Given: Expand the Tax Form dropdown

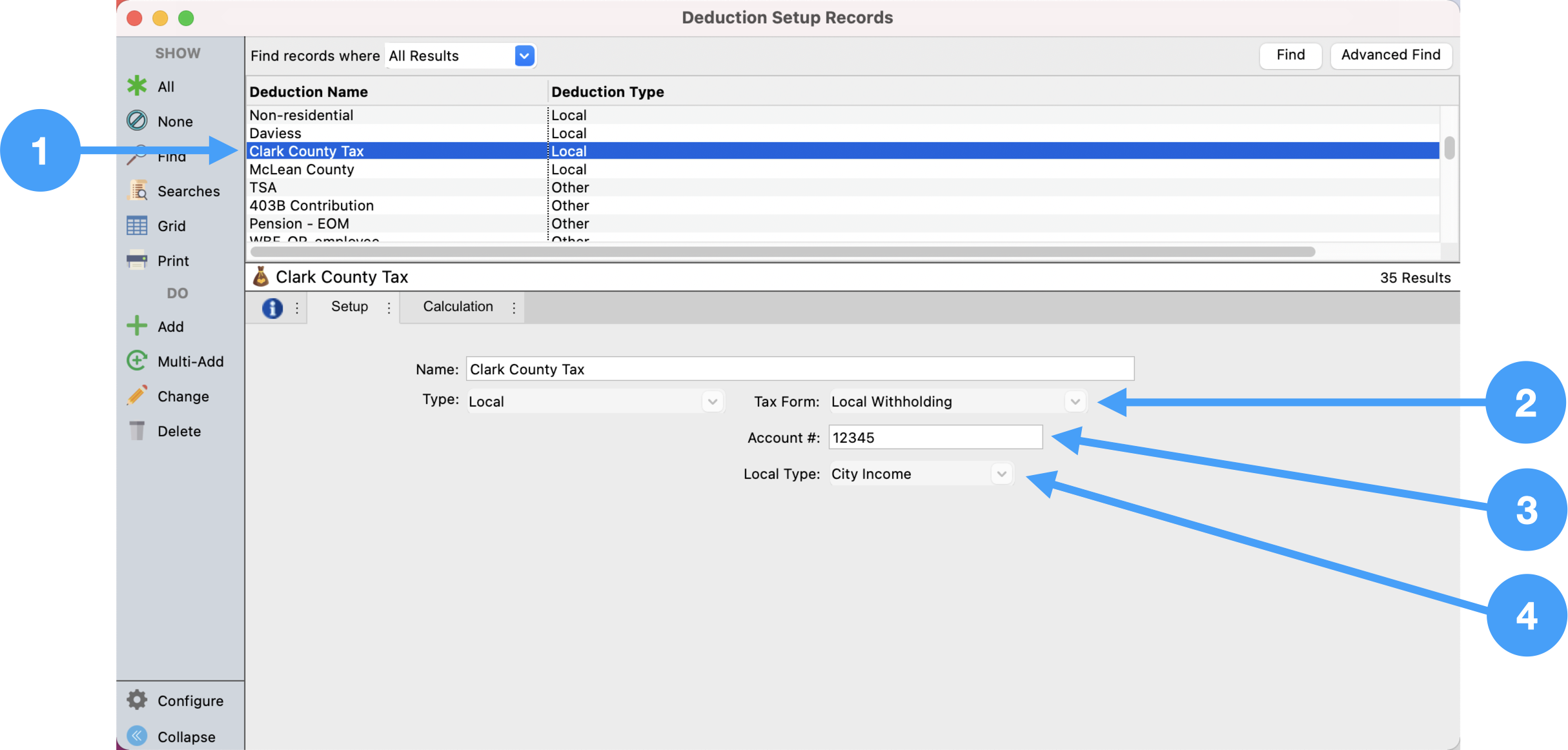Looking at the screenshot, I should click(1074, 401).
